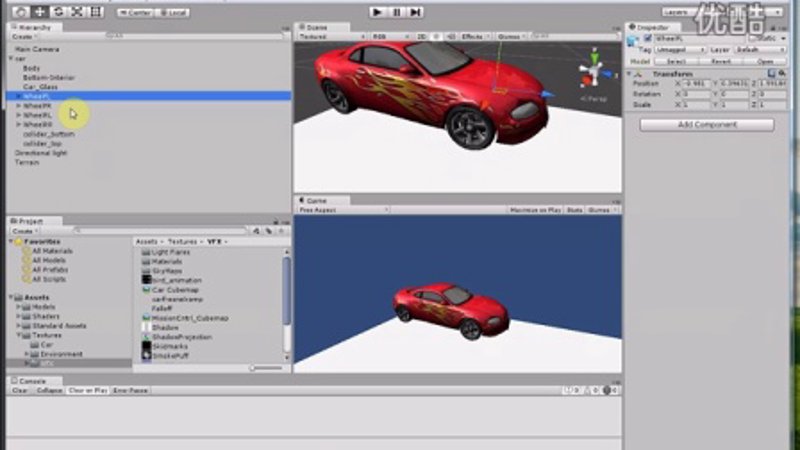Viewport: 800px width, 450px height.
Task: Click the Step frame button
Action: point(415,12)
